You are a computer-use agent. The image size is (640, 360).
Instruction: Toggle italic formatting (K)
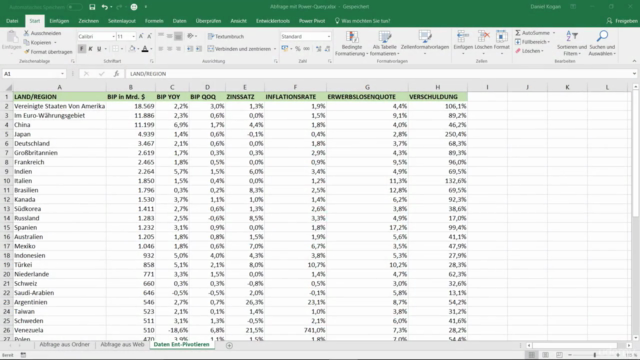[x=90, y=49]
